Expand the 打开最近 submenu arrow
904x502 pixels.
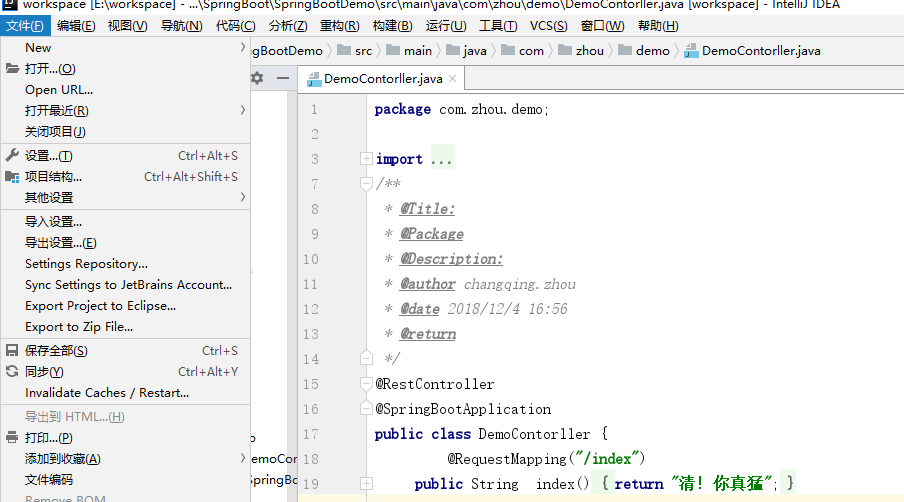pyautogui.click(x=243, y=110)
